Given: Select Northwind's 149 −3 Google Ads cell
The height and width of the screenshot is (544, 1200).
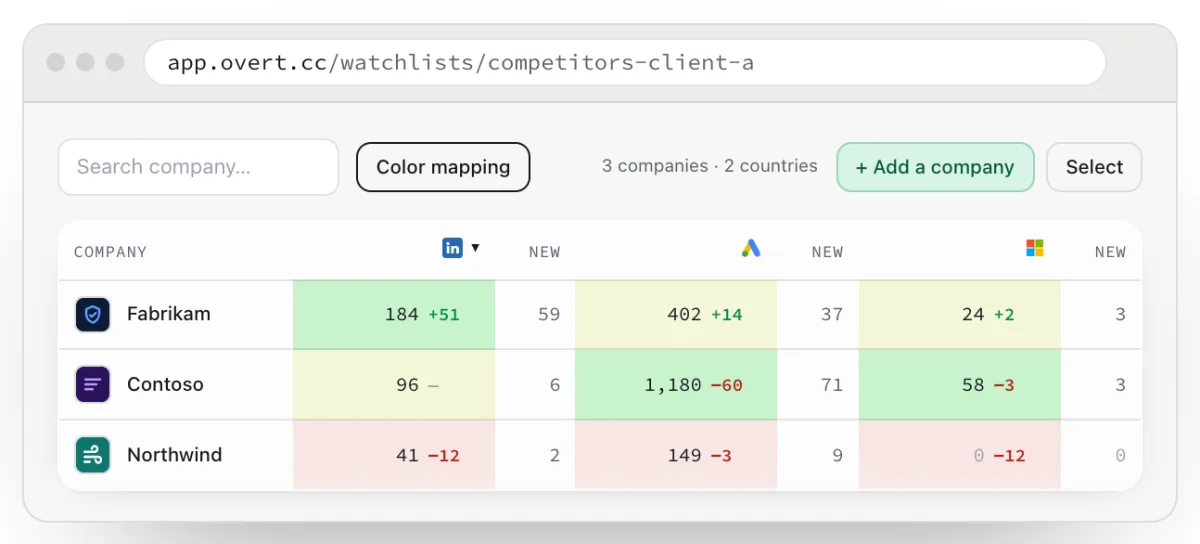Looking at the screenshot, I should coord(676,455).
